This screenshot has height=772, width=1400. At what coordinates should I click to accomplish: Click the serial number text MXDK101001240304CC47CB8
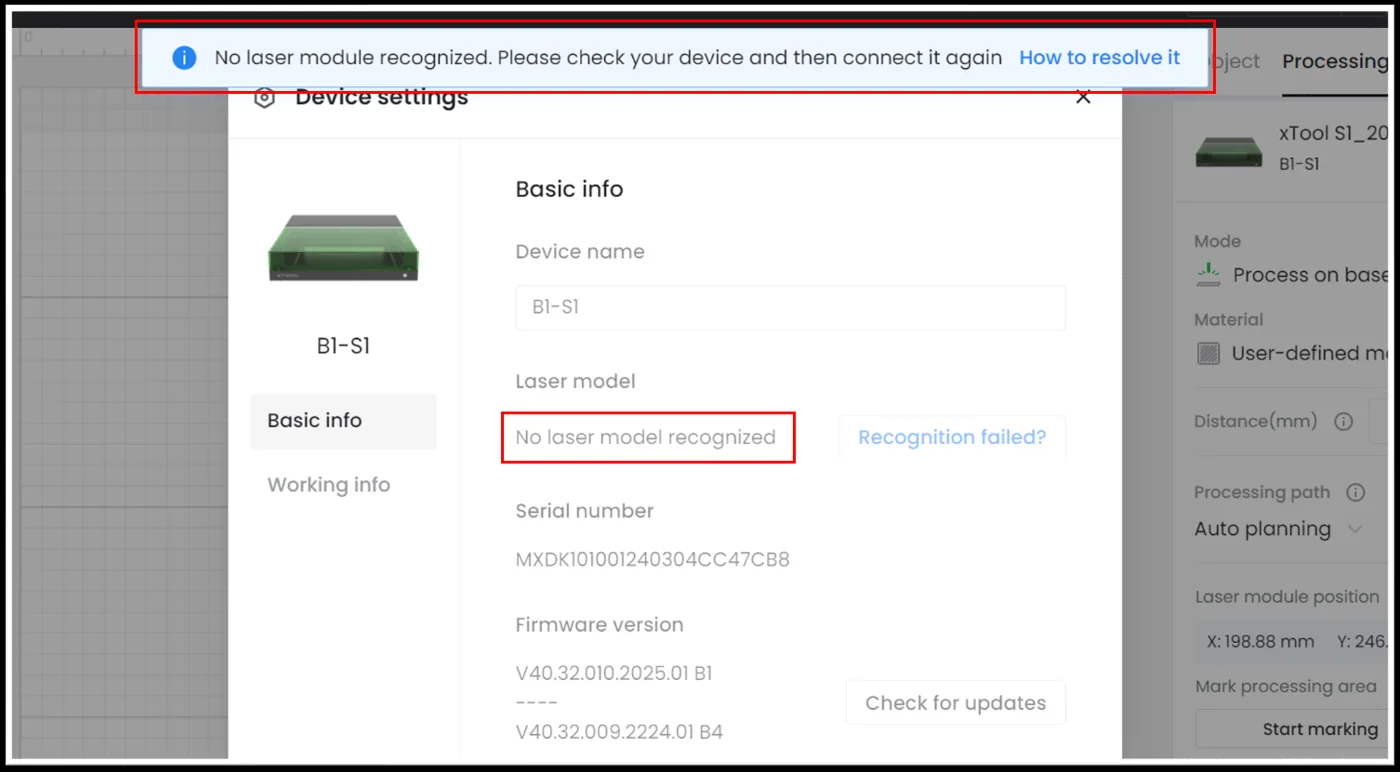pyautogui.click(x=652, y=560)
